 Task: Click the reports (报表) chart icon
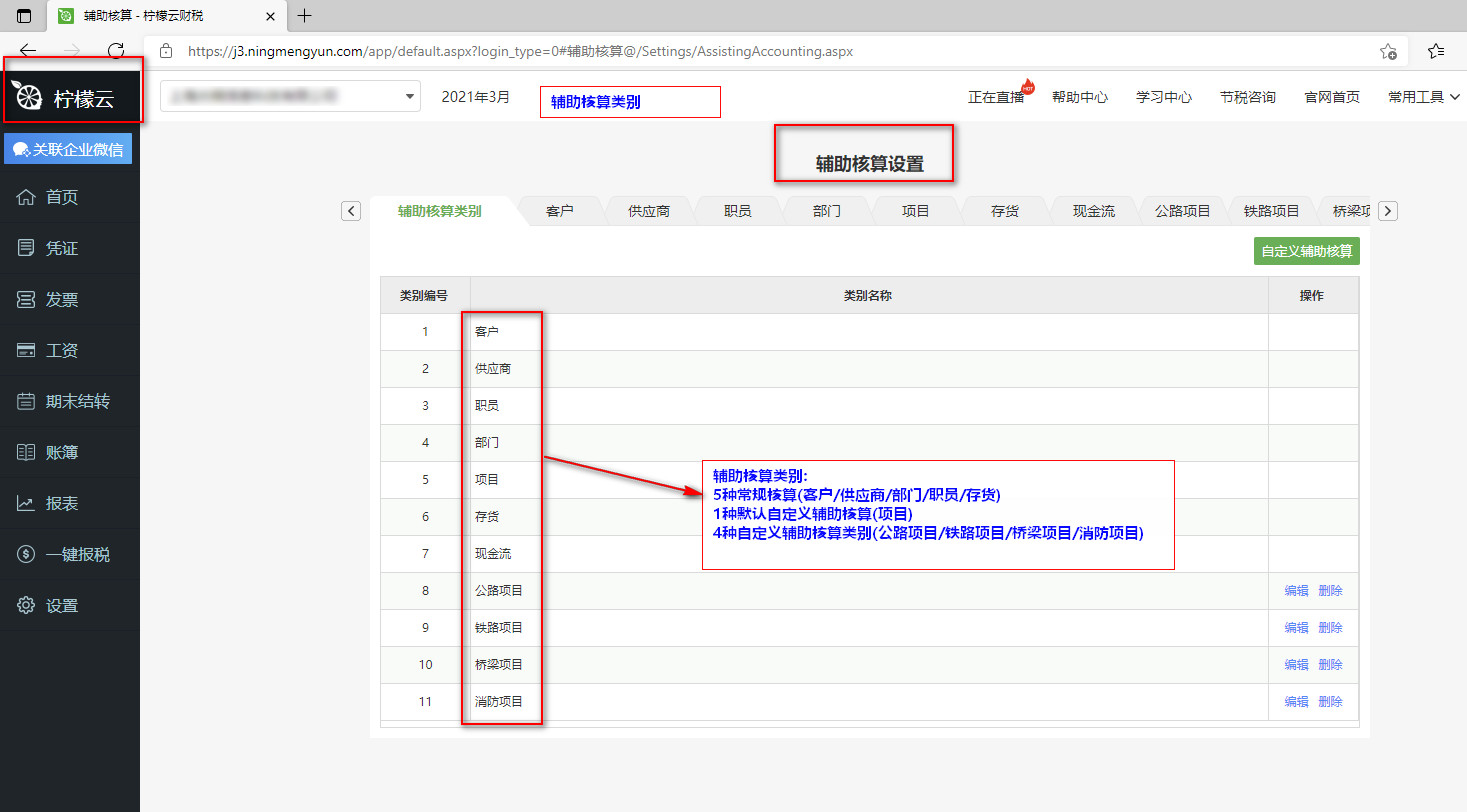[x=27, y=503]
